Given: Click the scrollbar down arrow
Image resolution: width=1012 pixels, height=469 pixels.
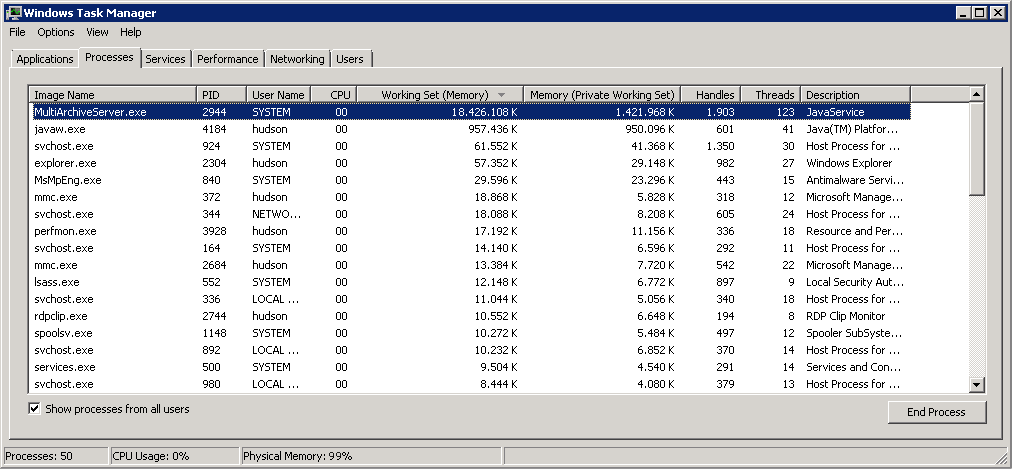Looking at the screenshot, I should [x=977, y=384].
